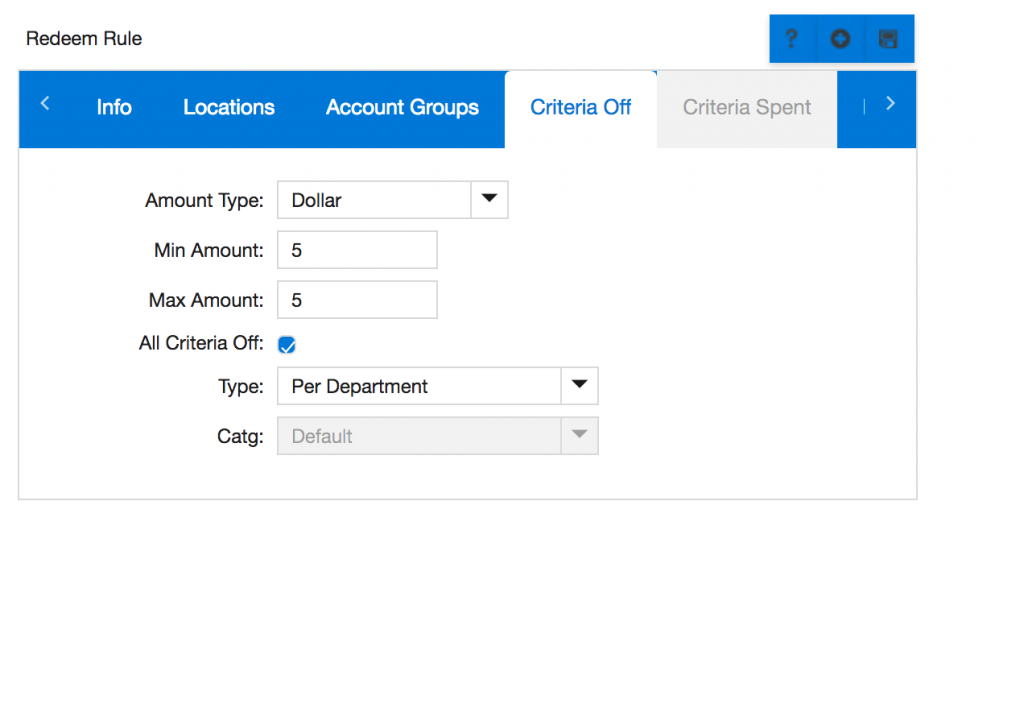Image resolution: width=1024 pixels, height=704 pixels.
Task: Open the Locations tab
Action: click(229, 107)
